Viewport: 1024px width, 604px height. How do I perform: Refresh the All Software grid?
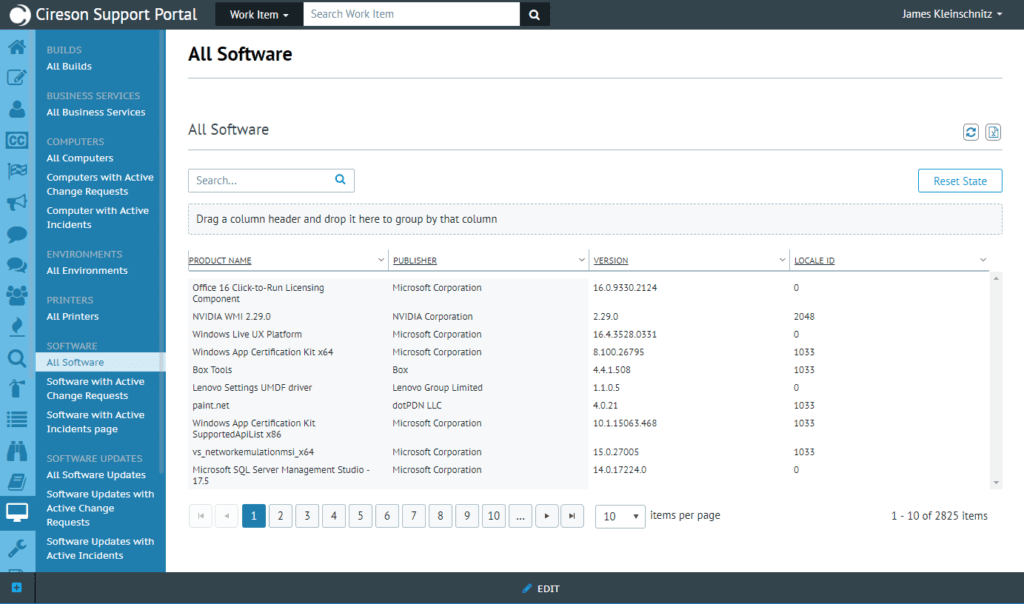coord(971,133)
